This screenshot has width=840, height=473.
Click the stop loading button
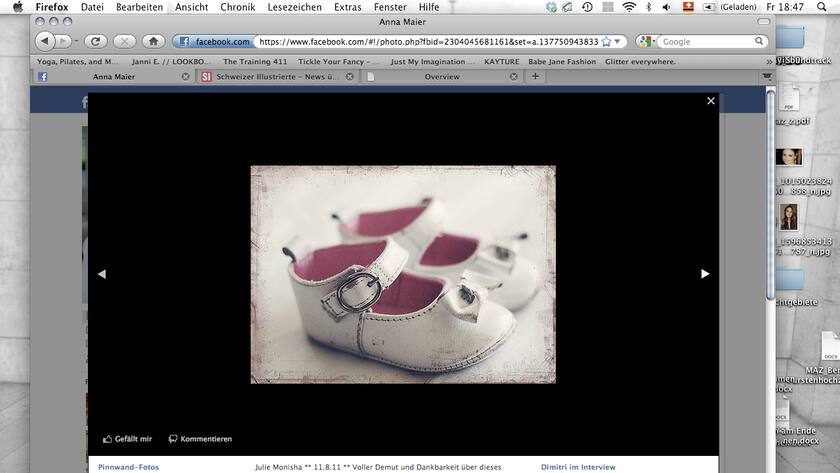[x=125, y=42]
